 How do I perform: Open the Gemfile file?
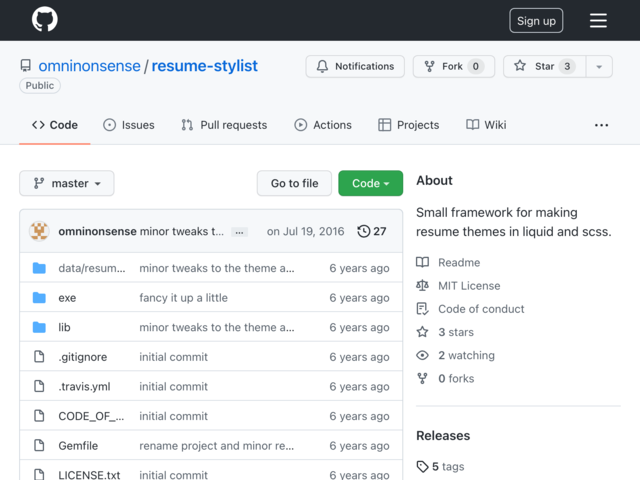(78, 445)
